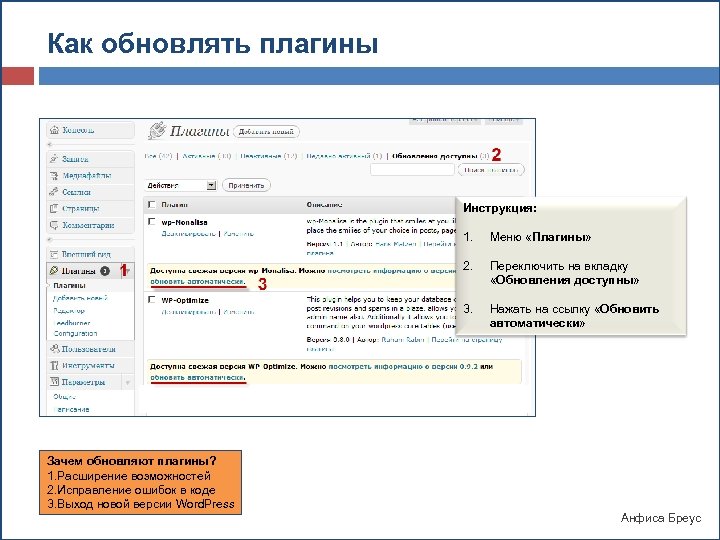Click Деактивировать under wp-Monalisa

[188, 234]
